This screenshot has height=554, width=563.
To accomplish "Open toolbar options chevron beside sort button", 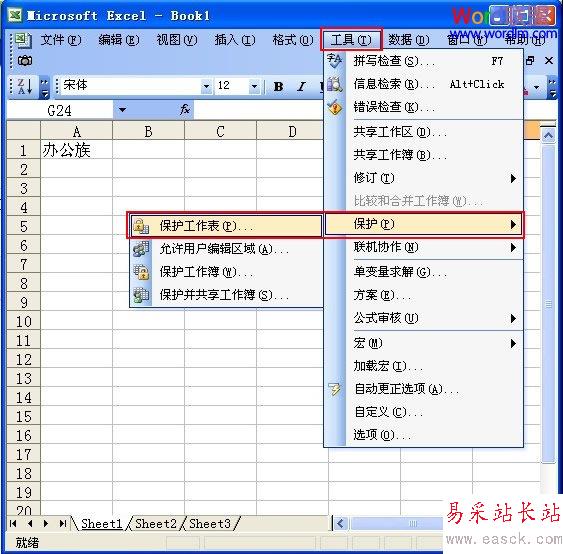I will [x=44, y=87].
